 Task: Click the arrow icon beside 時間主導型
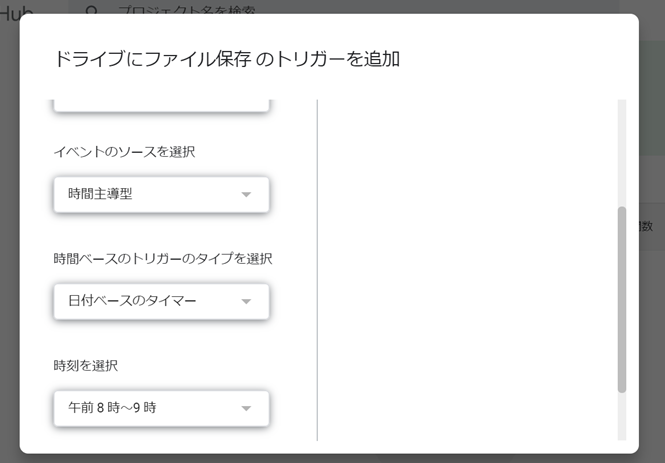coord(246,195)
